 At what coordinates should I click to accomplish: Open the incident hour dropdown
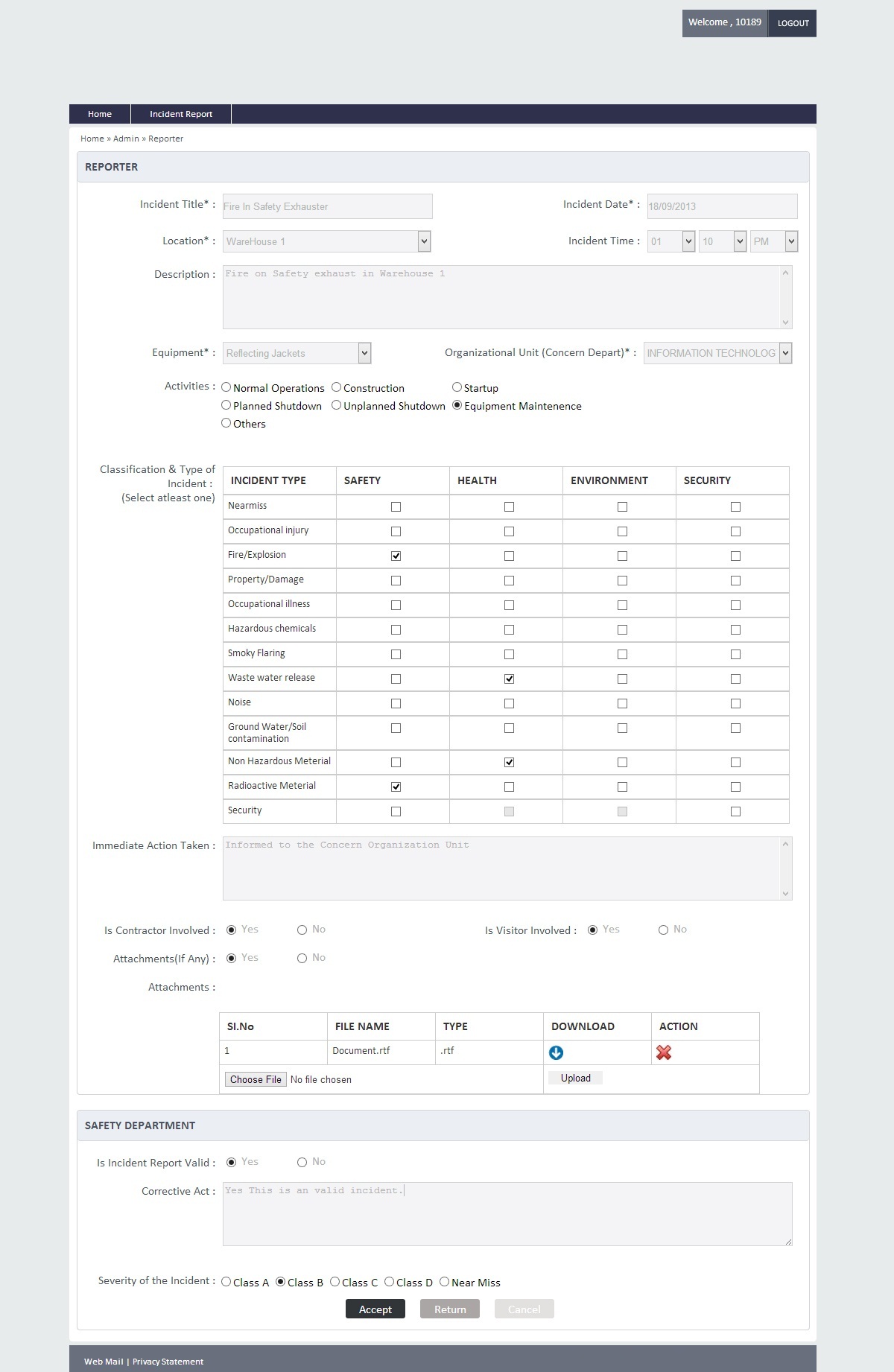tap(671, 241)
